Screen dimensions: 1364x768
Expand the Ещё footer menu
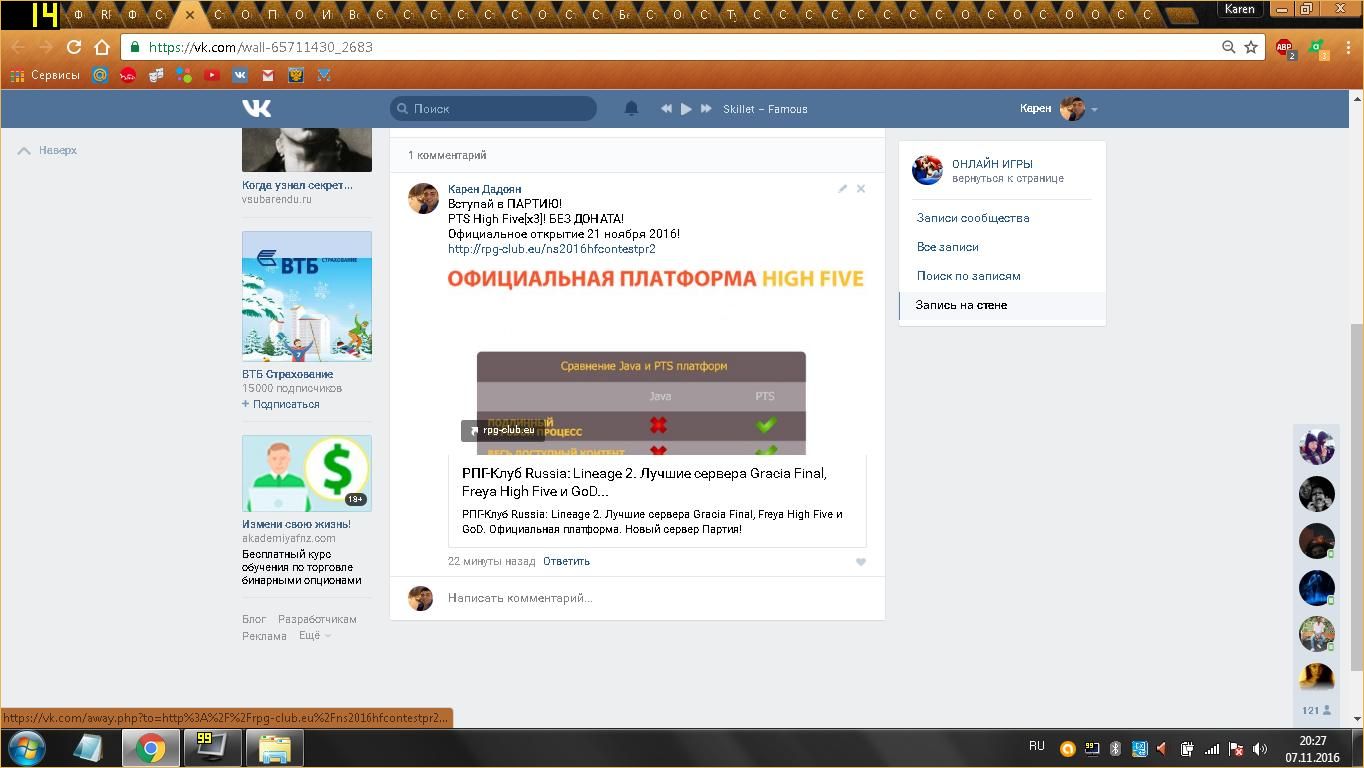[x=314, y=636]
